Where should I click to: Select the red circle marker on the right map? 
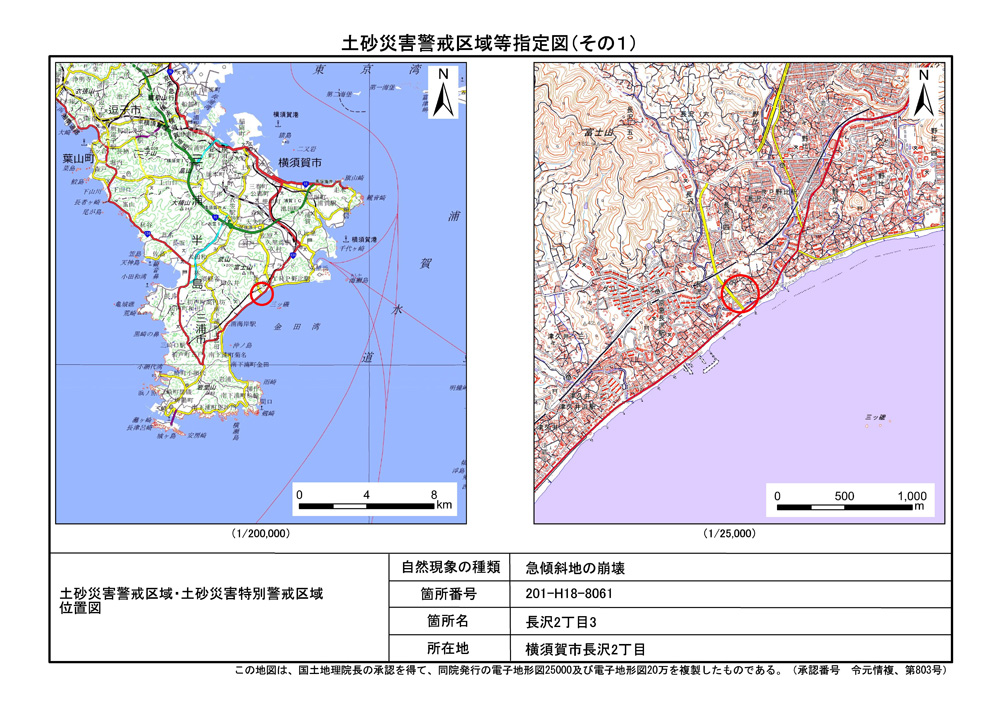740,293
